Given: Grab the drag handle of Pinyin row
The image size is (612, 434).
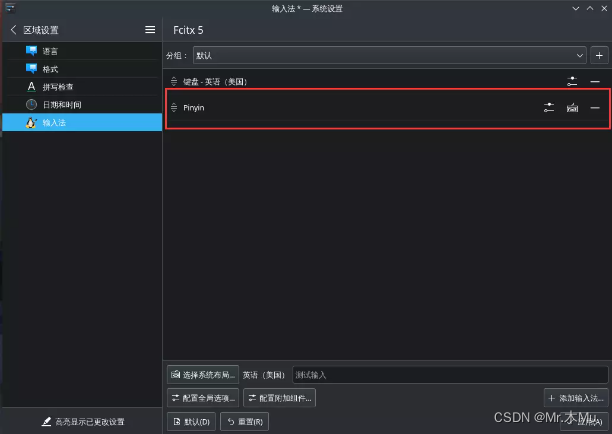Looking at the screenshot, I should (174, 107).
